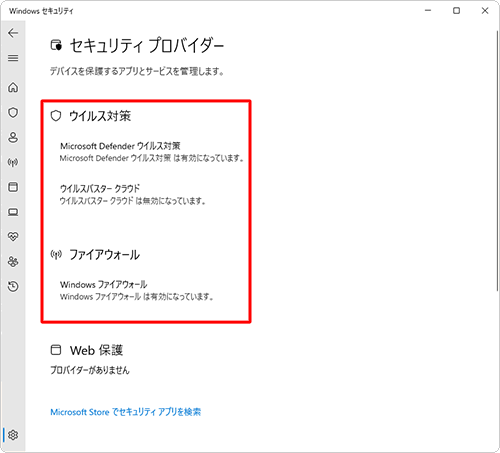Open Settings gear icon in sidebar
Screen dimensions: 500x453
point(13,435)
